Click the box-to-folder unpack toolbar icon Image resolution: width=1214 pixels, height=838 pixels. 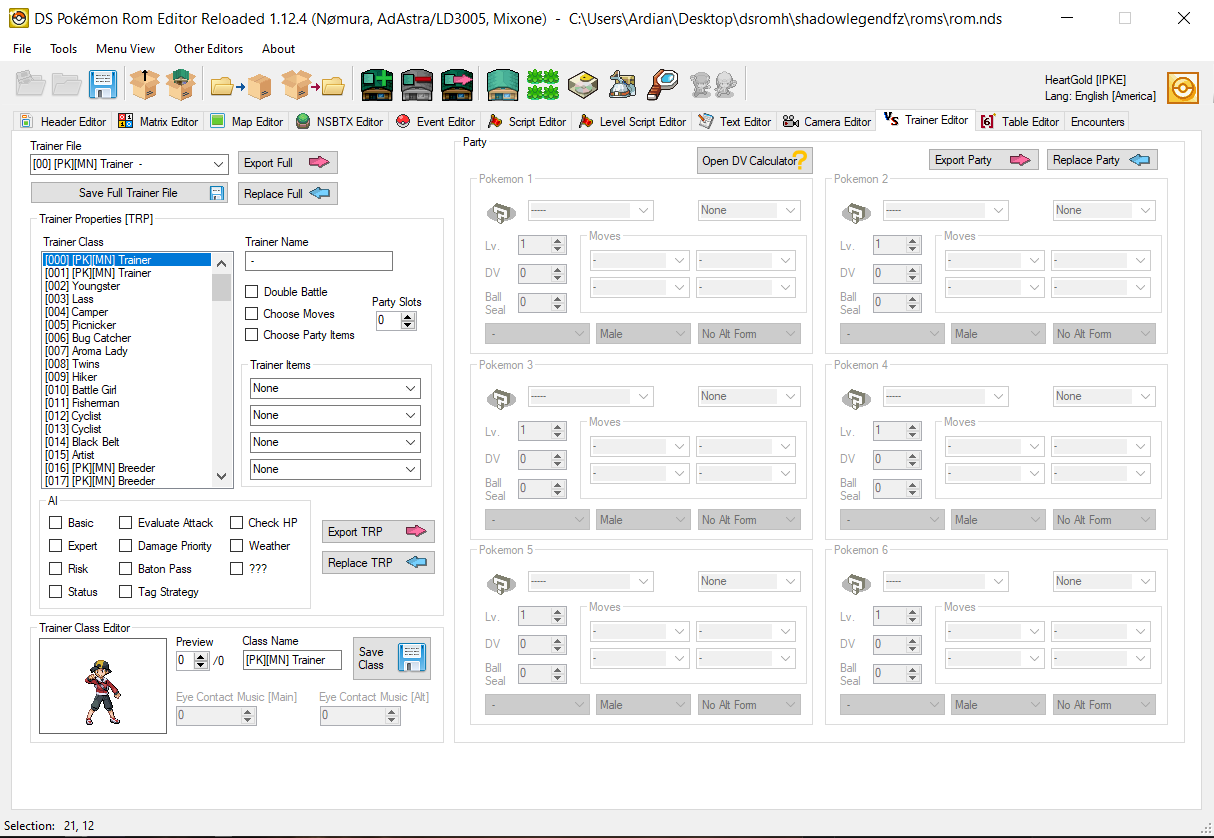click(x=313, y=85)
